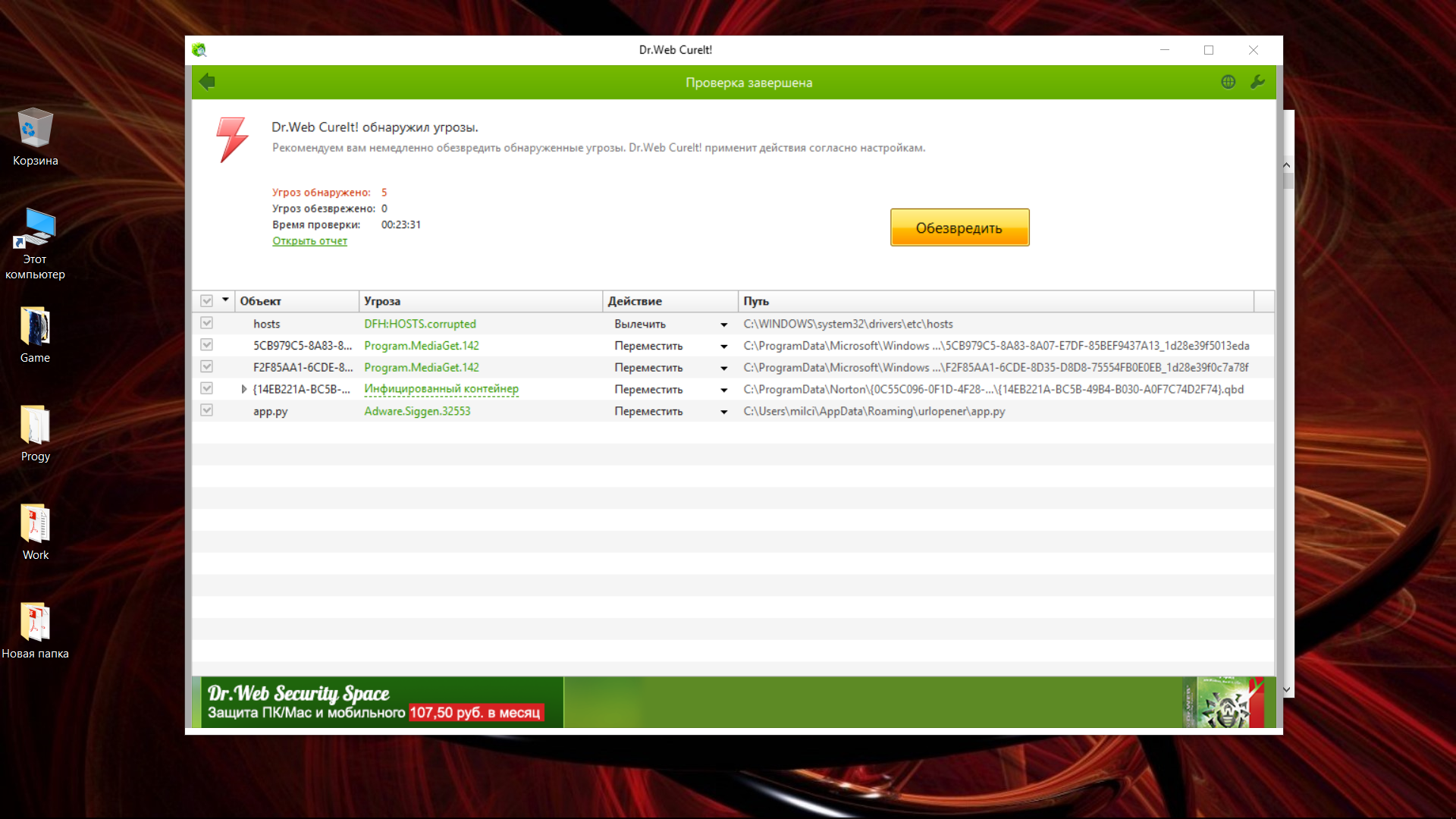Open action dropdown for F2F85AA1-6CDE row
1456x819 pixels.
724,369
